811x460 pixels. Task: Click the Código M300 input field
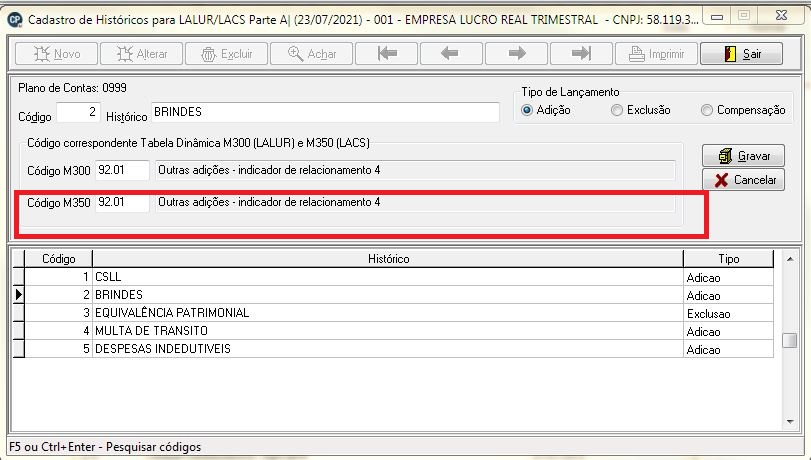[122, 170]
